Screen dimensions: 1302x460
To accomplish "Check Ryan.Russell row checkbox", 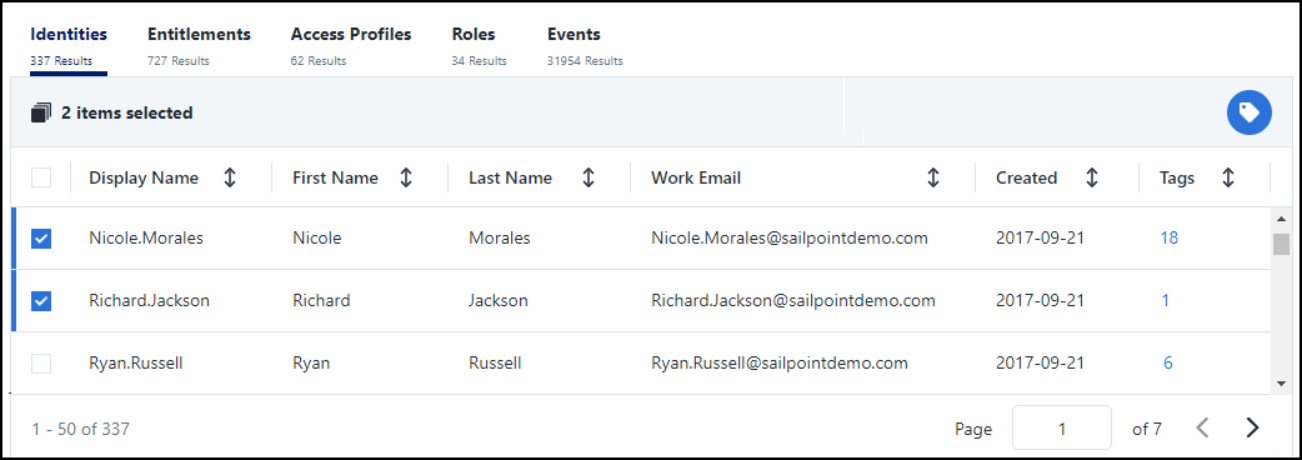I will [41, 363].
